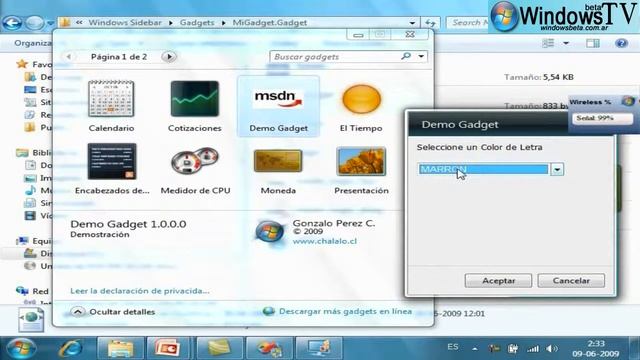
Task: Click the network signal tray icon
Action: [532, 349]
